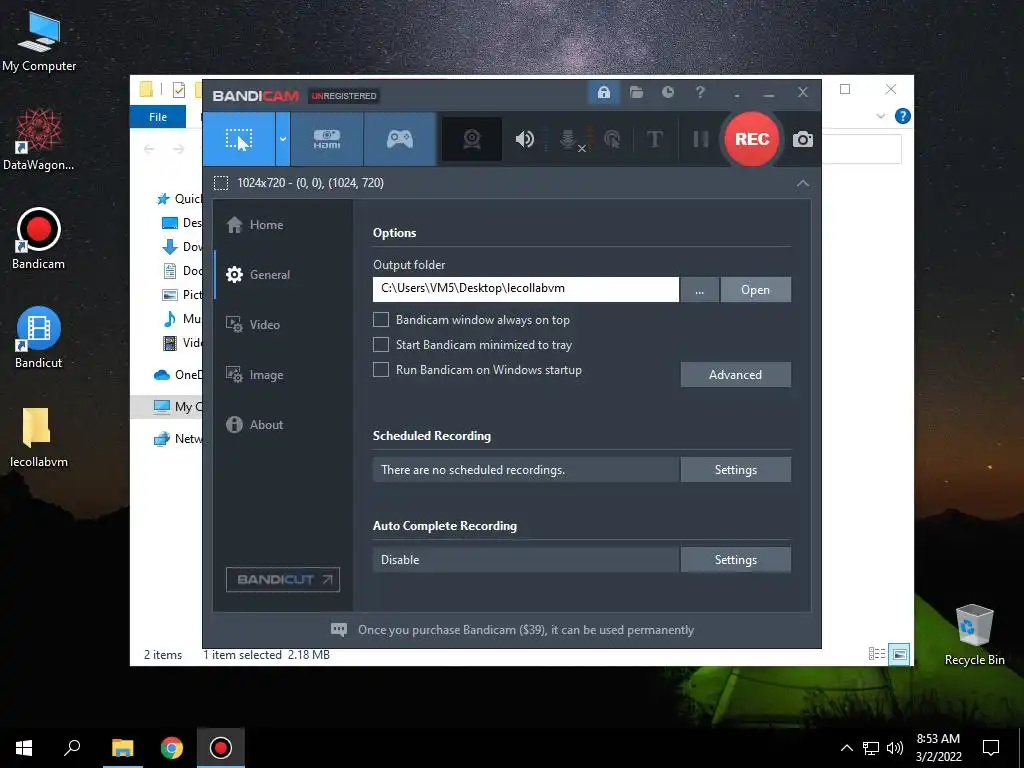Open scheduler clock icon in title bar
Screen dimensions: 1024x768
(667, 92)
